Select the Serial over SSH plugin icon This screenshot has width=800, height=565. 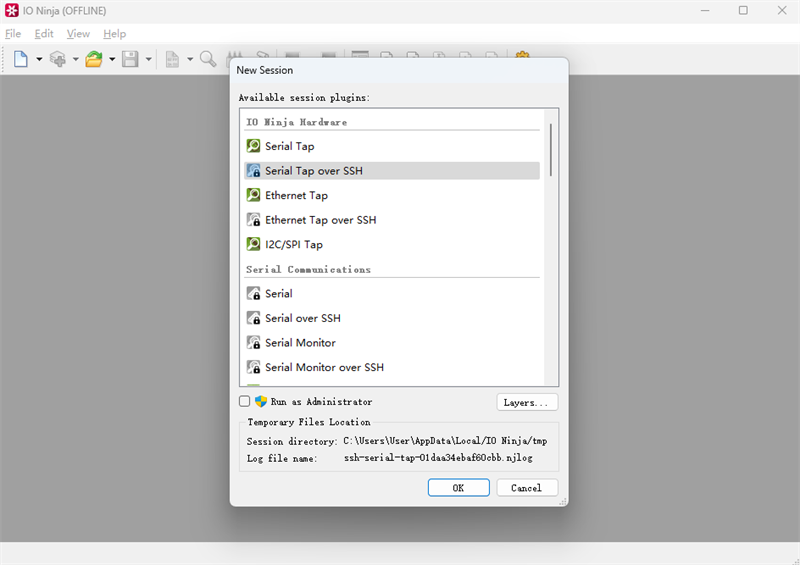tap(254, 317)
